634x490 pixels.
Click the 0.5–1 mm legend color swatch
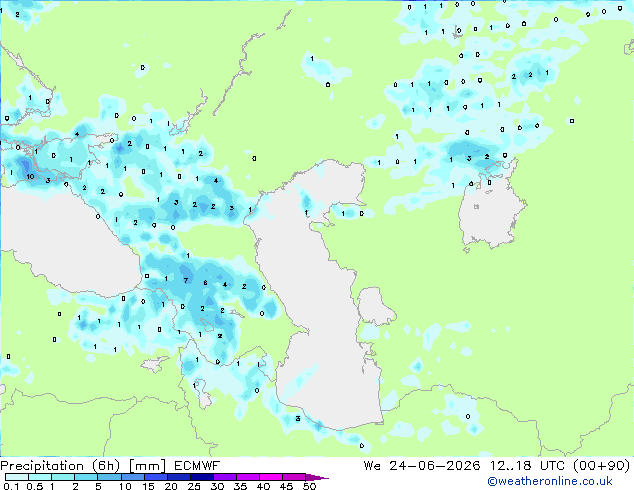[x=40, y=477]
